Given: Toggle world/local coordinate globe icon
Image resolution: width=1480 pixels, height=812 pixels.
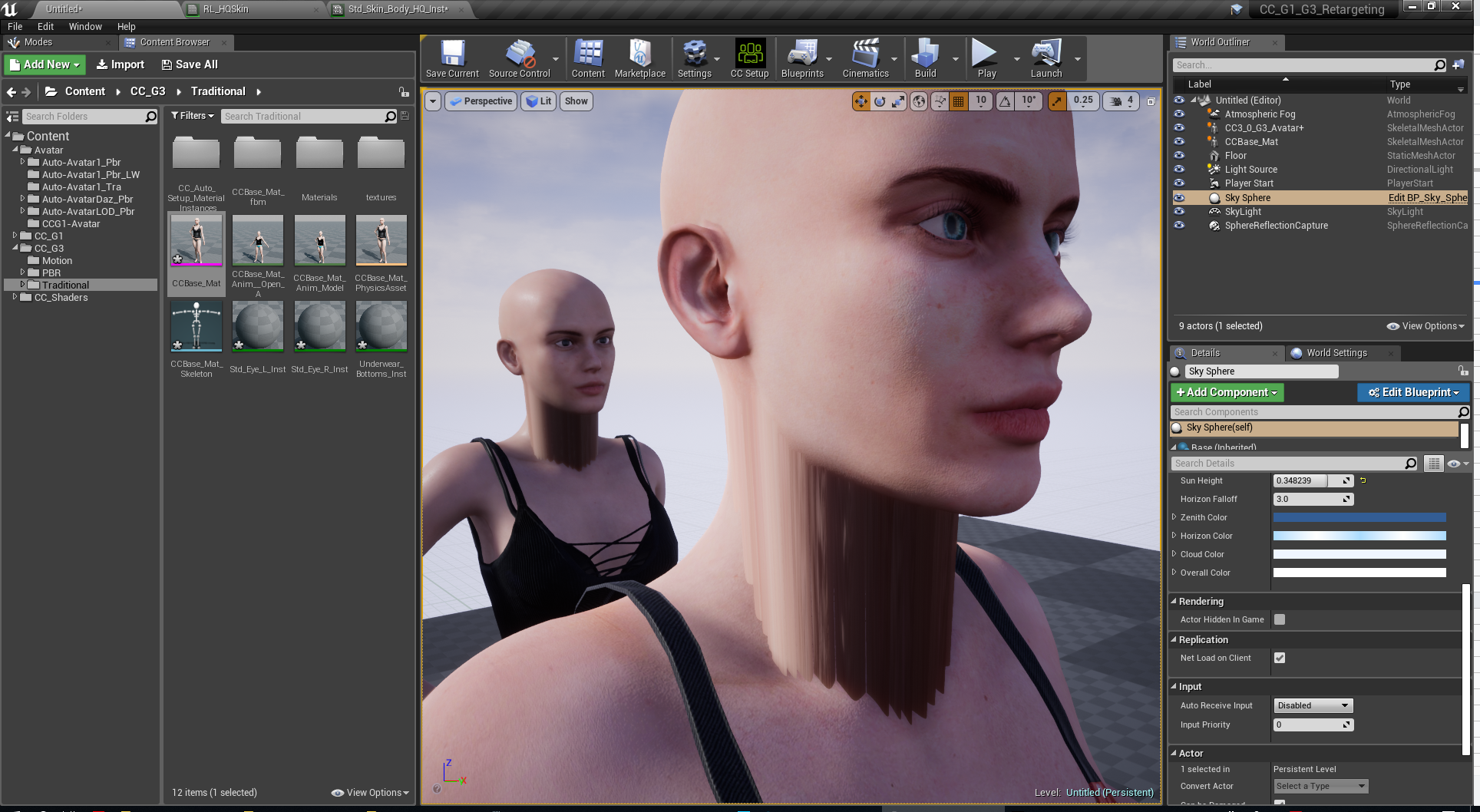Looking at the screenshot, I should (x=919, y=101).
